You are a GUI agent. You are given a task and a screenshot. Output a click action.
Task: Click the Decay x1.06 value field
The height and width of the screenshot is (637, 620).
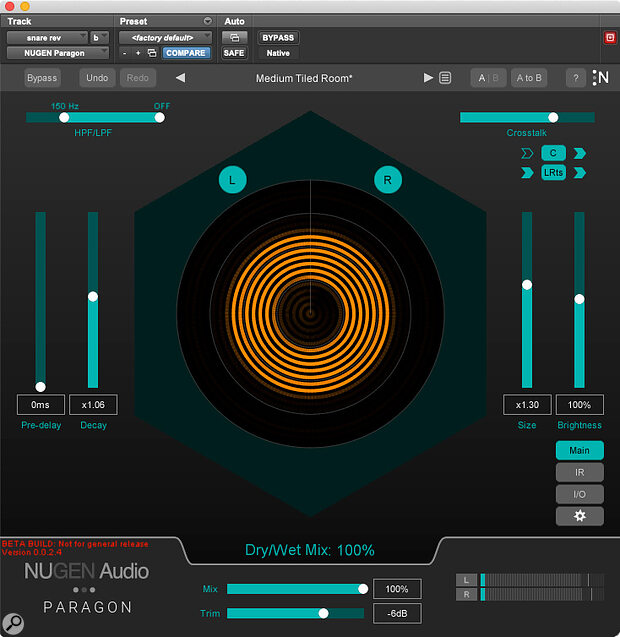(93, 405)
